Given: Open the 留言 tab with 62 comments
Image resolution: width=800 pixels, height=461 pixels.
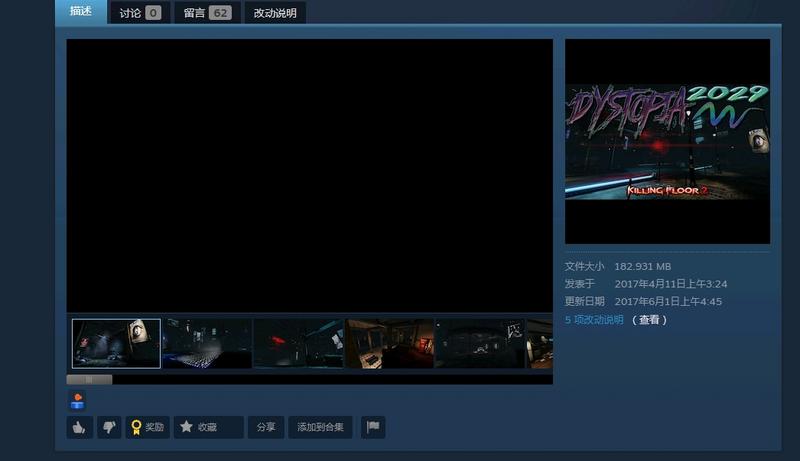Looking at the screenshot, I should 207,13.
